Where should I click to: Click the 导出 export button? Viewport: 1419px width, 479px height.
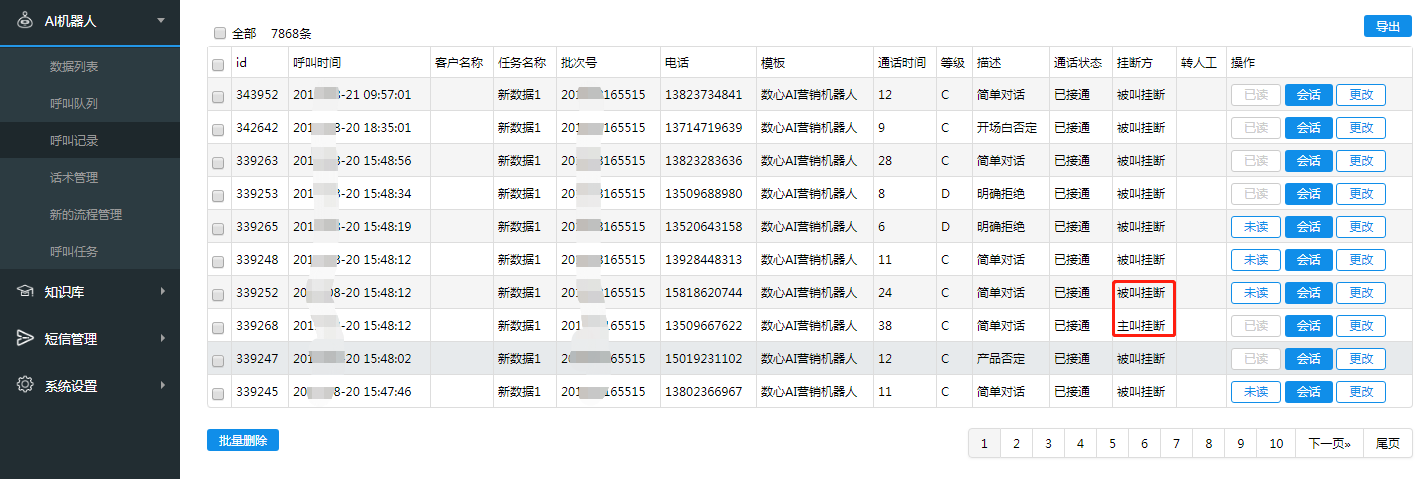pyautogui.click(x=1387, y=27)
